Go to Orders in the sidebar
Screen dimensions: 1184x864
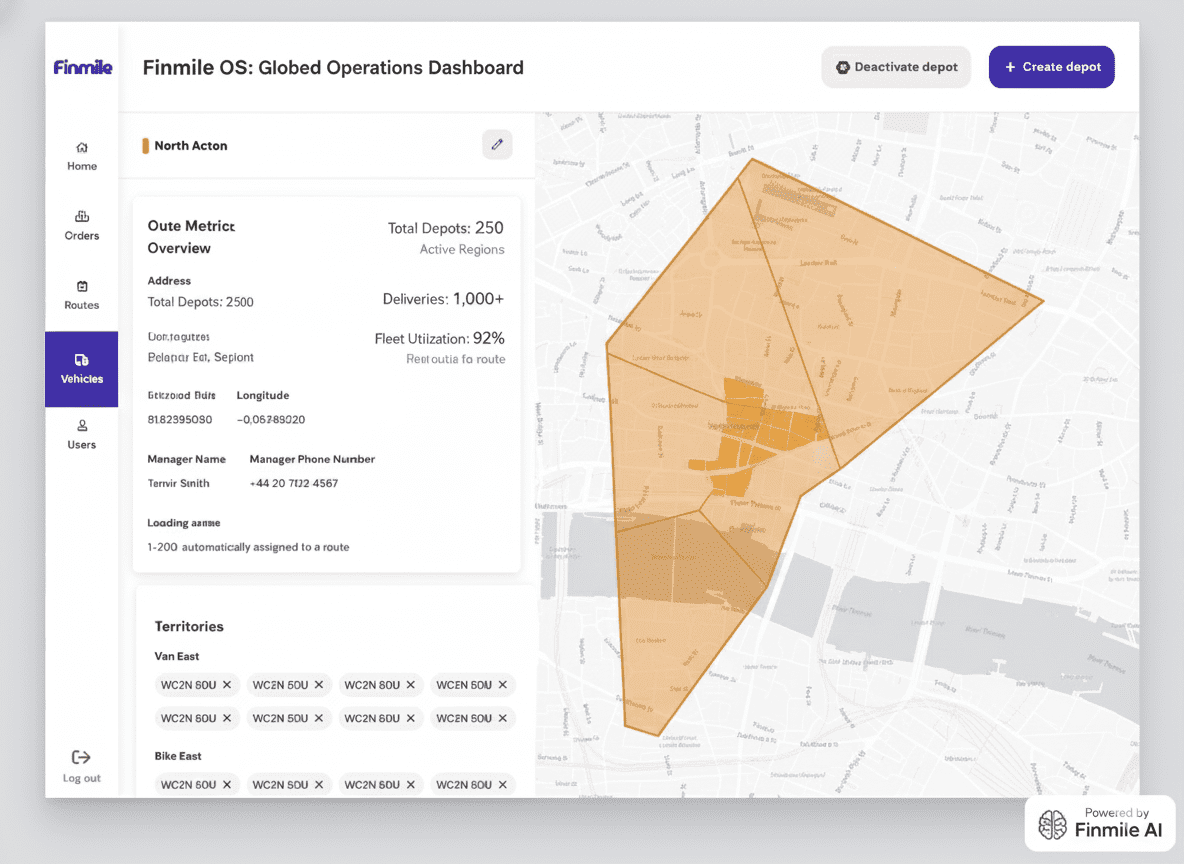[82, 225]
